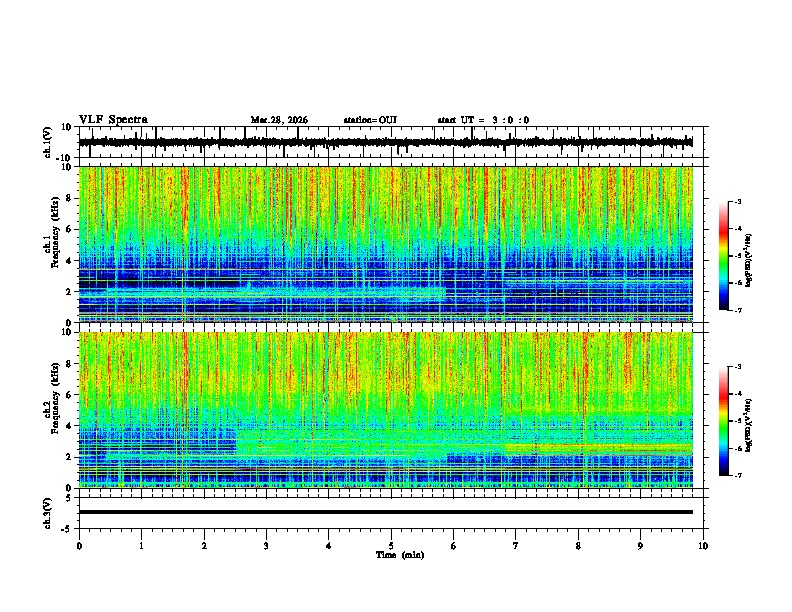792x612 pixels.
Task: Click ch.2 frequency axis tick "4"
Action: 69,426
